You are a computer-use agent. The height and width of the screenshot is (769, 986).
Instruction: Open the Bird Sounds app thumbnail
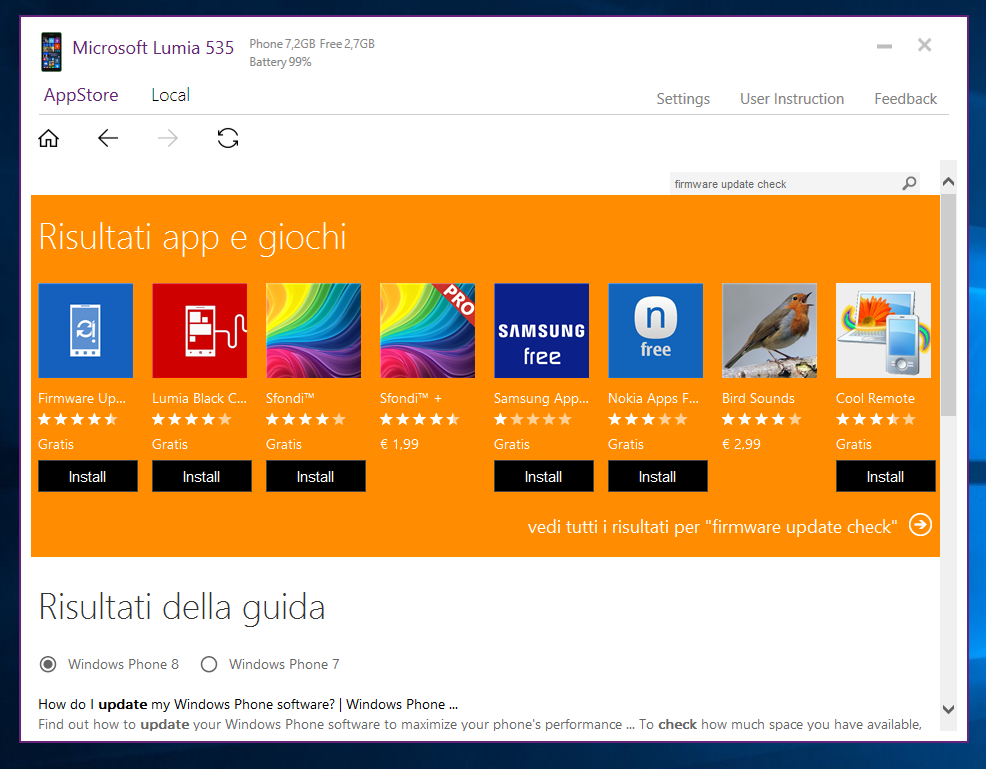[x=769, y=331]
